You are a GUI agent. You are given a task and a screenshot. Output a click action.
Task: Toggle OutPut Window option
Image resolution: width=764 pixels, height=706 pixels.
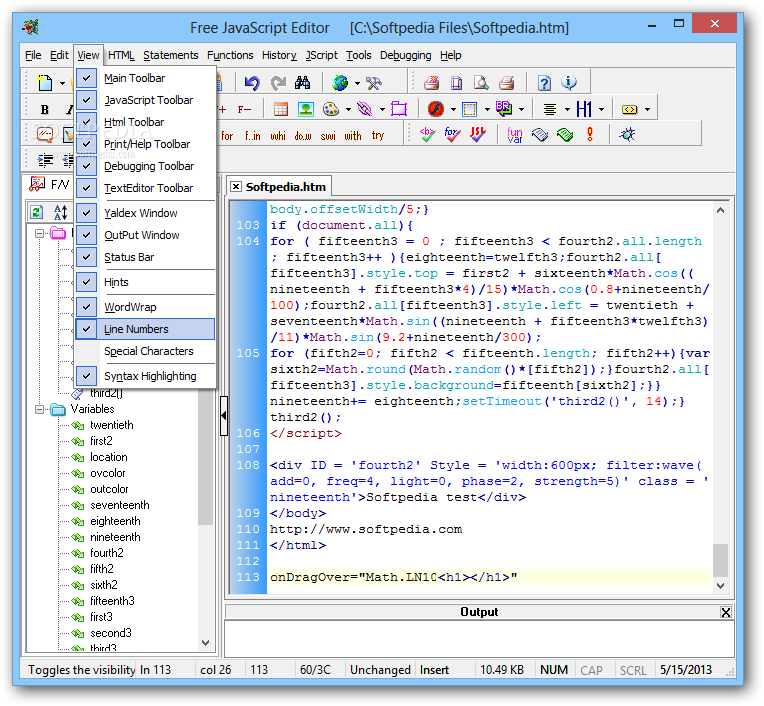pos(145,235)
